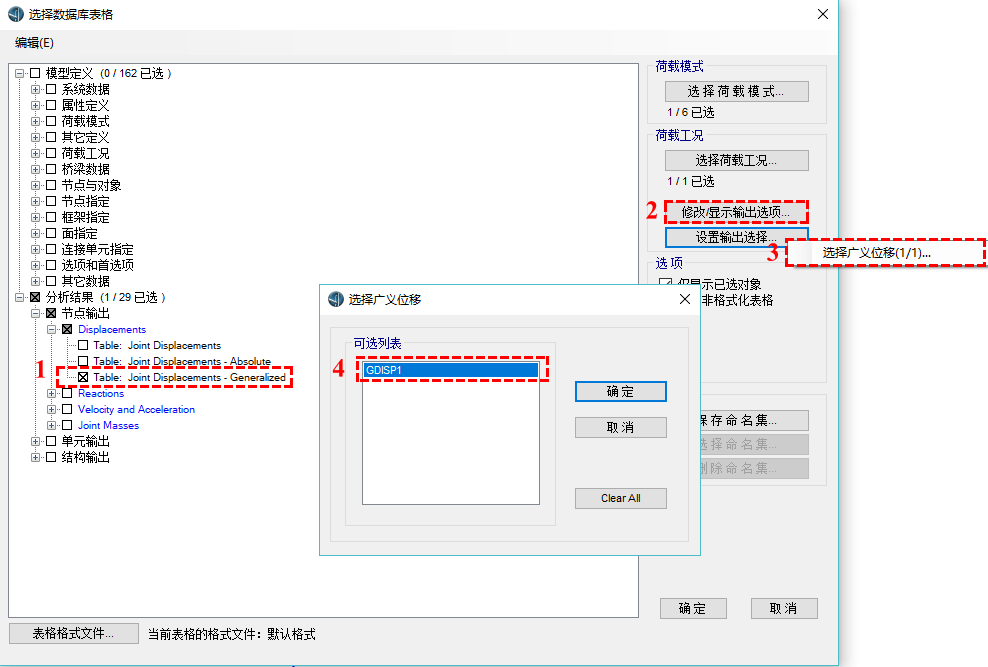Open the 编辑(E) menu
Screen dimensions: 988x667
pyautogui.click(x=35, y=43)
